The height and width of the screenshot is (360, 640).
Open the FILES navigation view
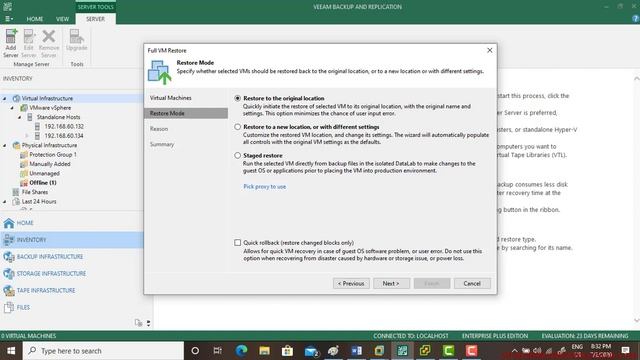[72, 307]
